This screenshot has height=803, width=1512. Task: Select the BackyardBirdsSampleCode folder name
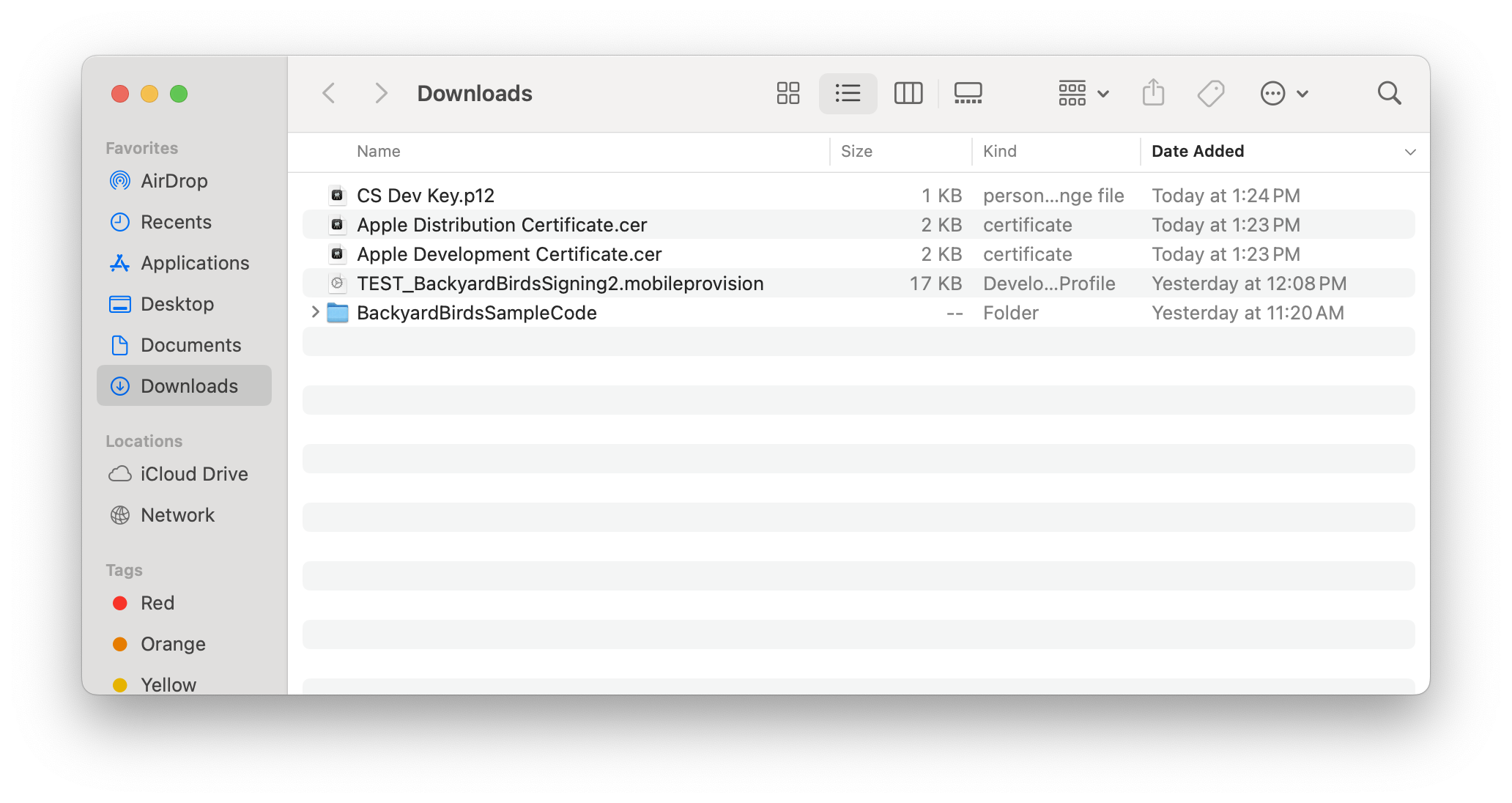click(x=477, y=313)
